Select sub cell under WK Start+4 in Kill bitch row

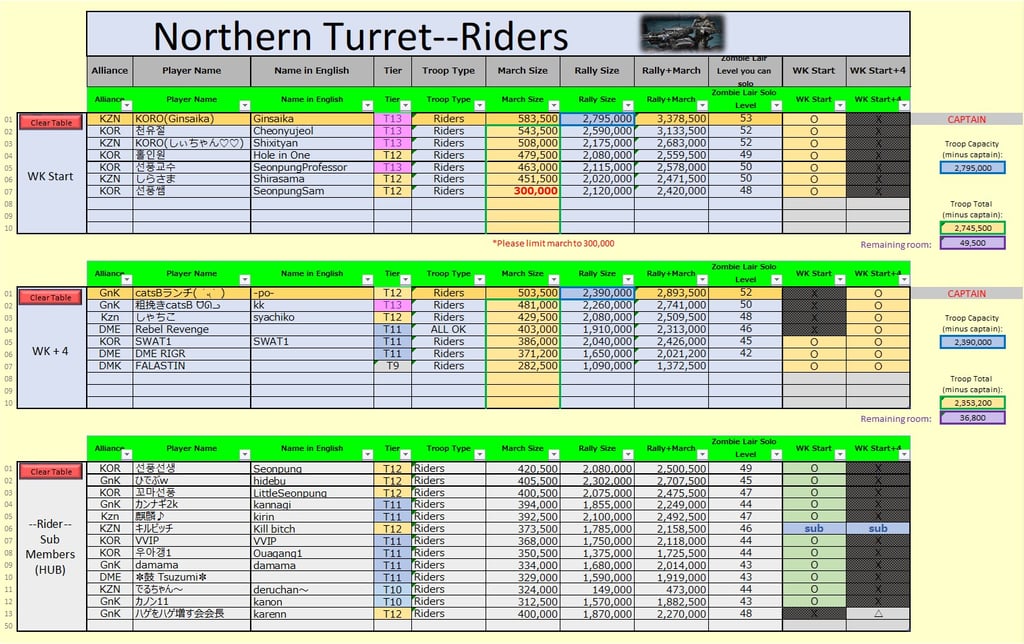coord(878,528)
